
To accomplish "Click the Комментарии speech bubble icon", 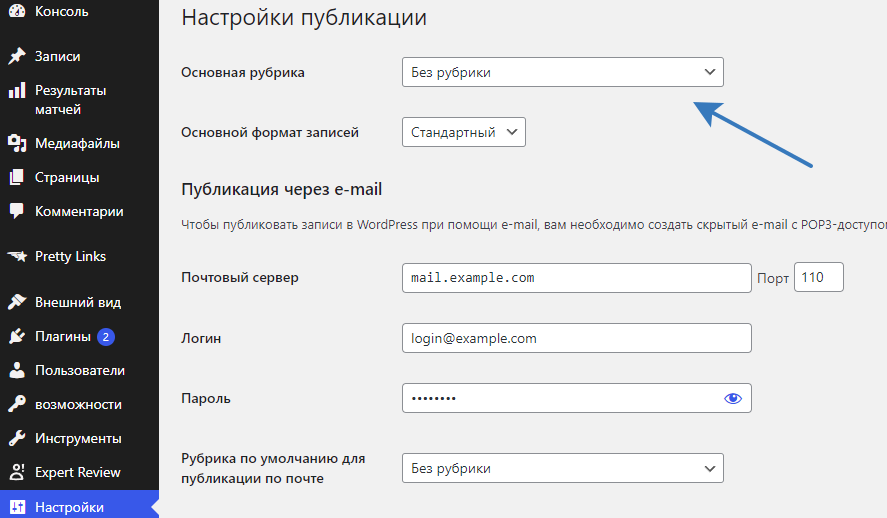I will click(x=17, y=211).
